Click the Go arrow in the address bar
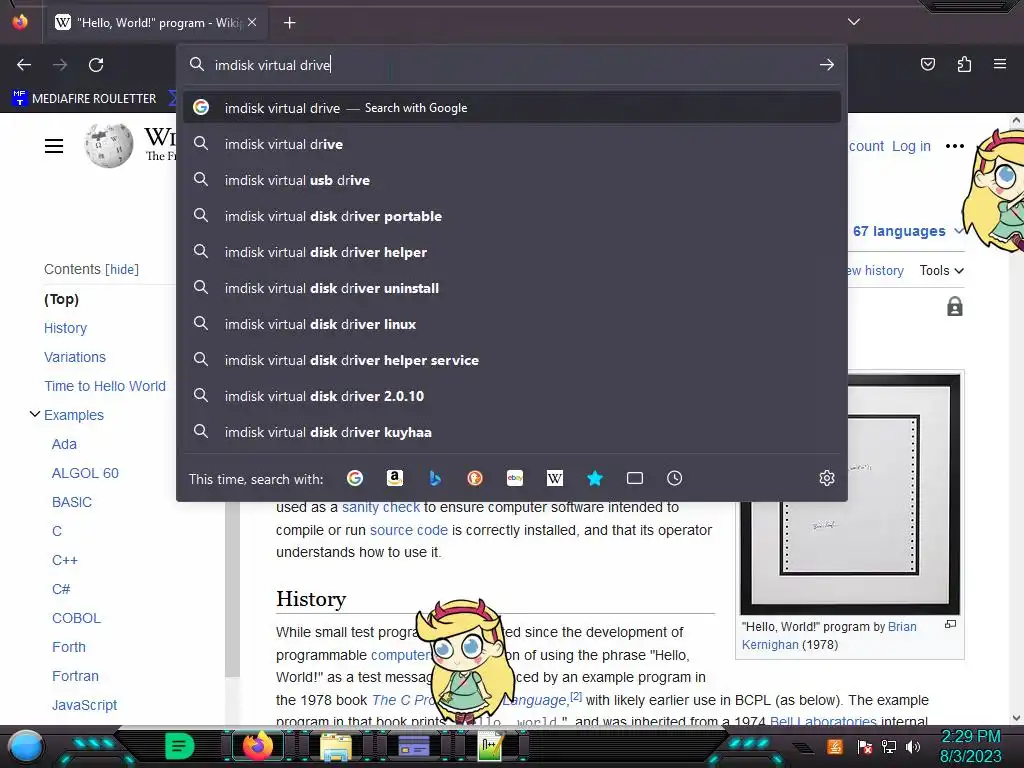The height and width of the screenshot is (768, 1024). tap(827, 65)
